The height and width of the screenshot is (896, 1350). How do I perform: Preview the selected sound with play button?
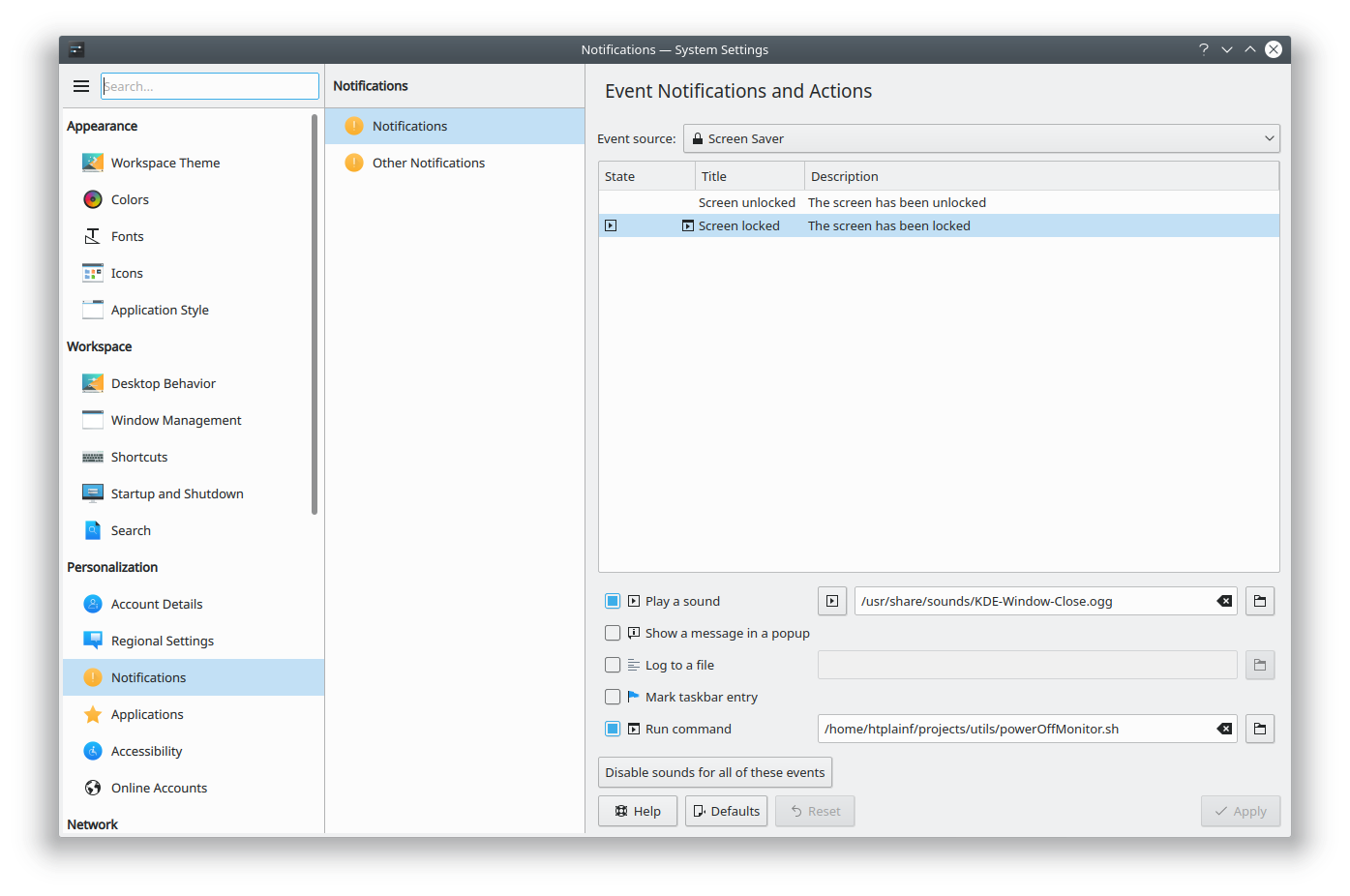[x=832, y=601]
